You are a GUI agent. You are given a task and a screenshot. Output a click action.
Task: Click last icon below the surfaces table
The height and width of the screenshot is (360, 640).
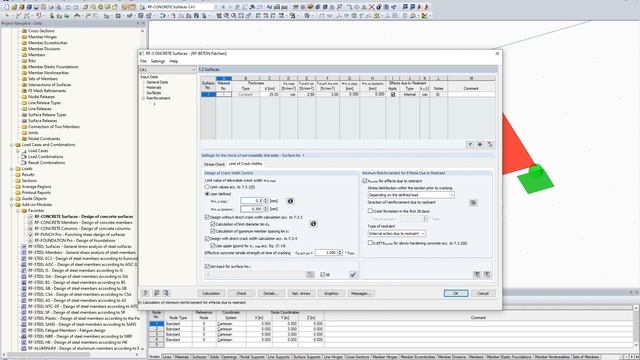pyautogui.click(x=490, y=144)
